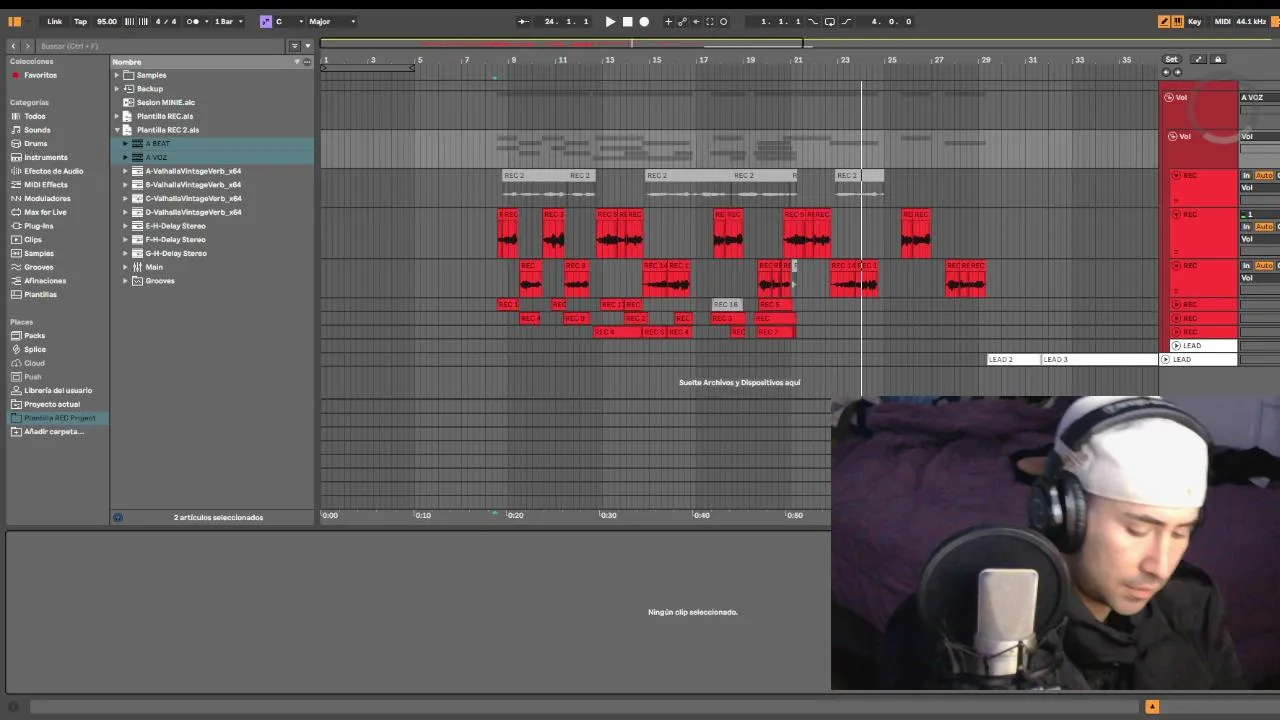Viewport: 1280px width, 720px height.
Task: Click the browser search field
Action: 160,46
